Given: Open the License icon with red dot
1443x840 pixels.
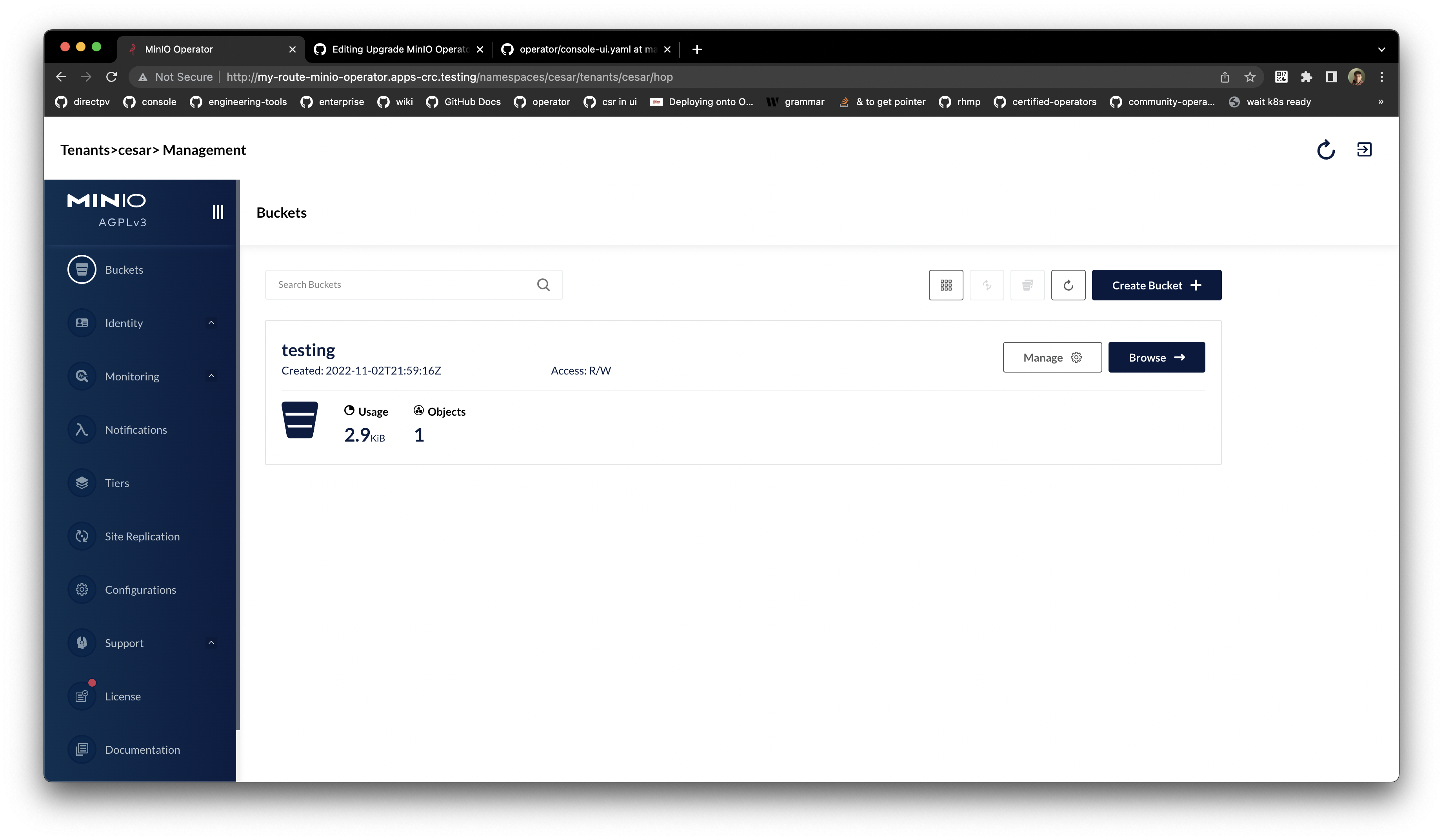Looking at the screenshot, I should [82, 696].
